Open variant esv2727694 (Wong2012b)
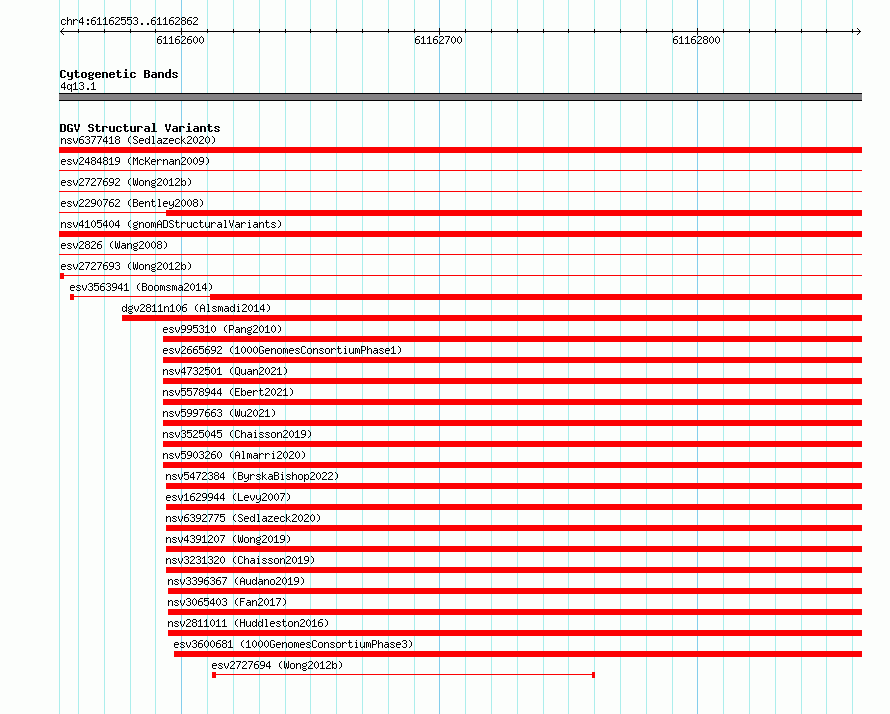890x714 pixels. pos(277,665)
